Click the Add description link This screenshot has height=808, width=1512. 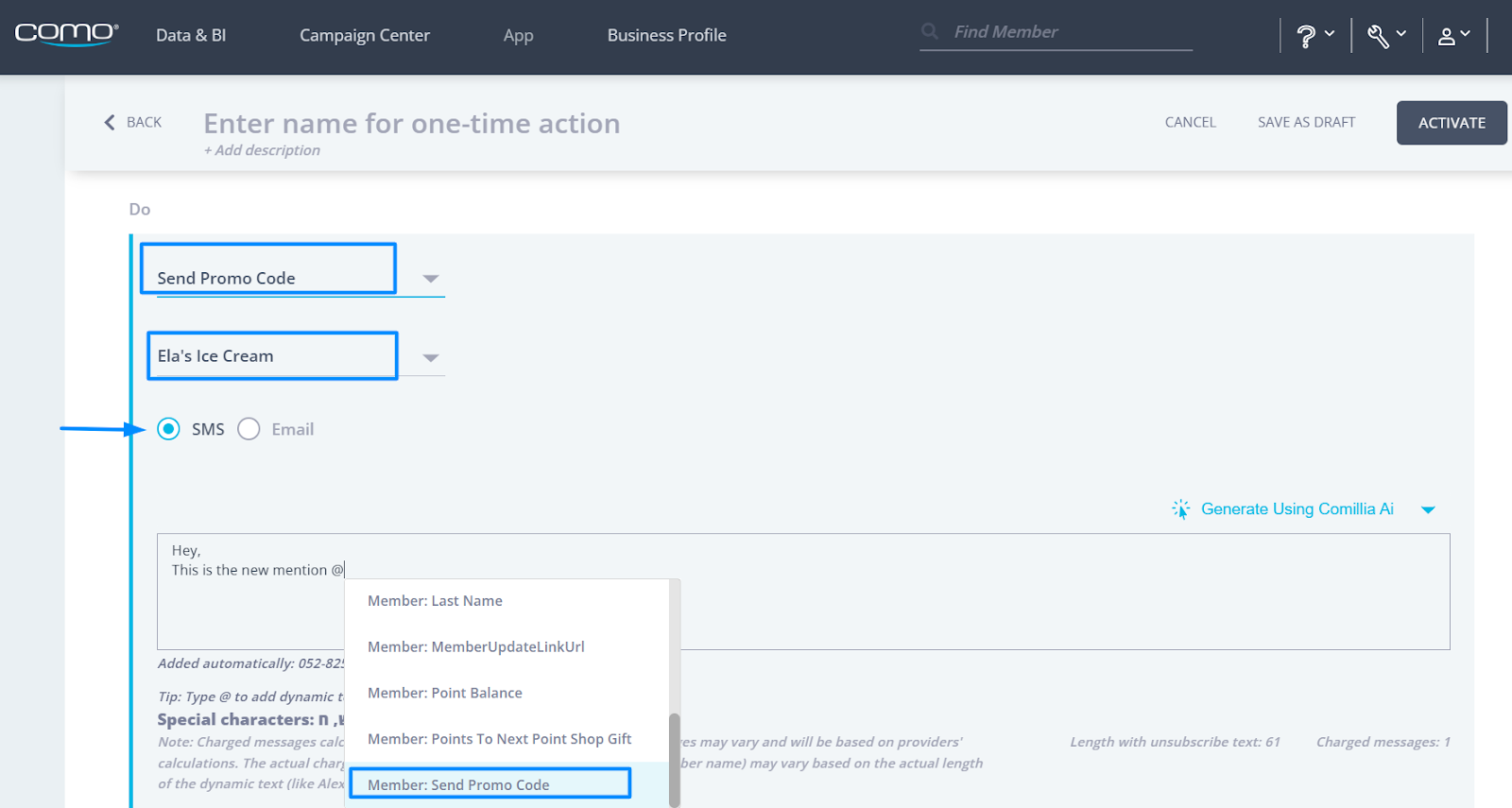[x=262, y=150]
